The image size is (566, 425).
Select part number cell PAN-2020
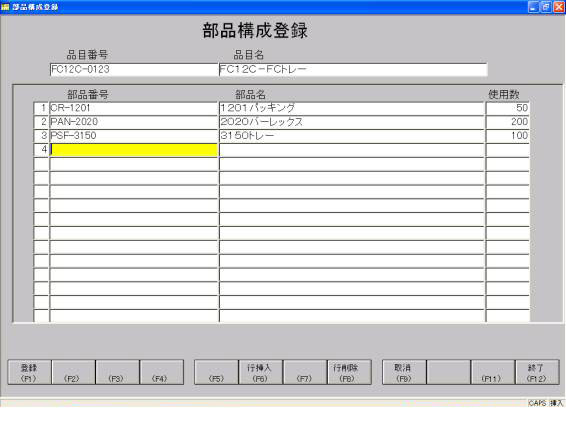[134, 122]
